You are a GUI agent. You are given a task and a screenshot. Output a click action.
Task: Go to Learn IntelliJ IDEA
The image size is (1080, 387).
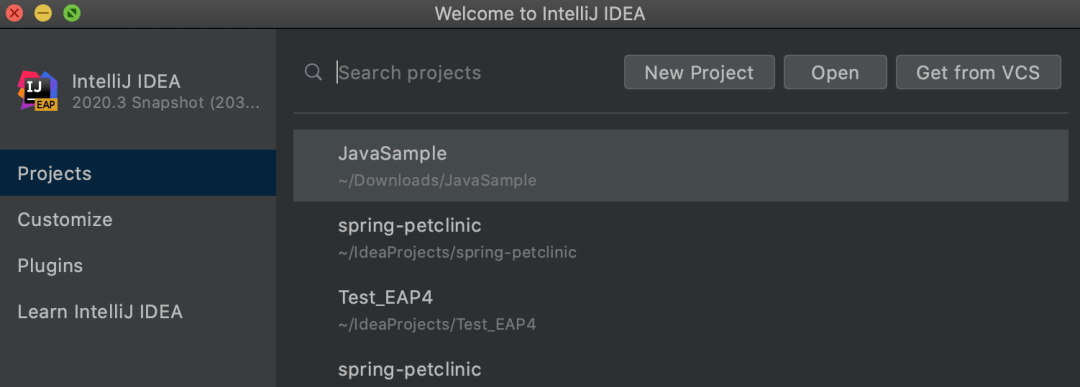point(138,312)
